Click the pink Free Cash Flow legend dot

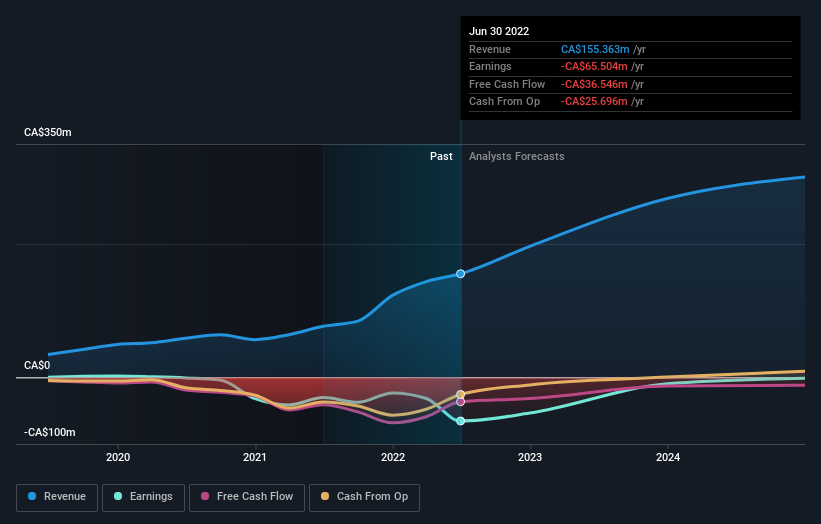coord(205,496)
